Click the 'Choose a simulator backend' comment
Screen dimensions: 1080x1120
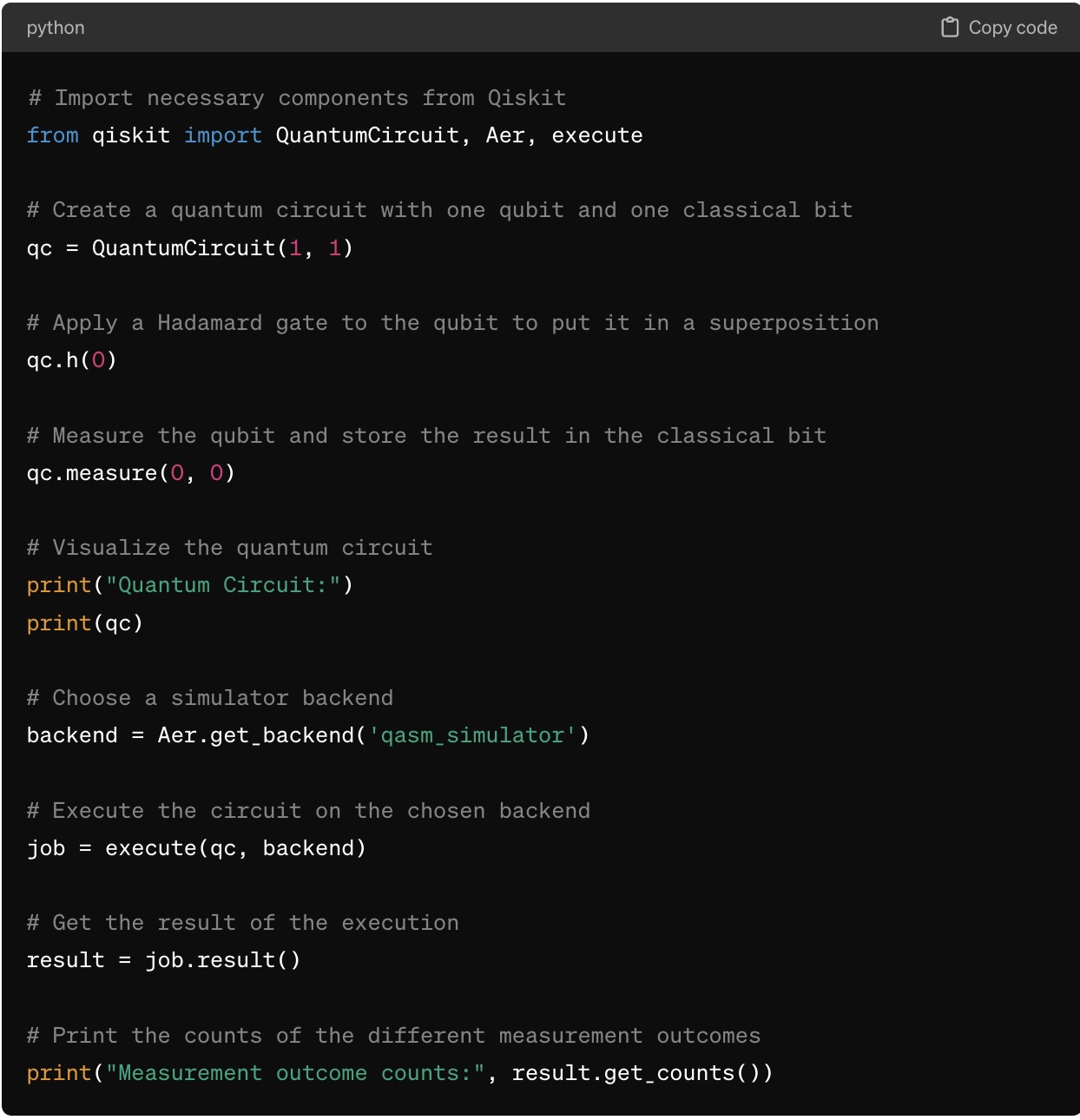click(210, 698)
